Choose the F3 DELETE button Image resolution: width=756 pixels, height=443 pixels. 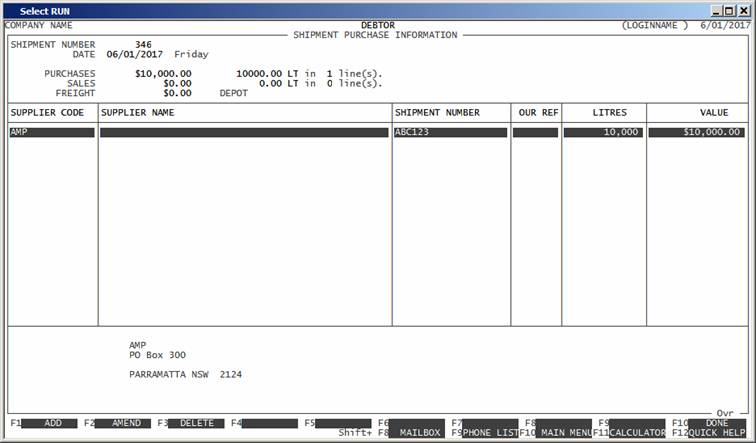coord(196,423)
